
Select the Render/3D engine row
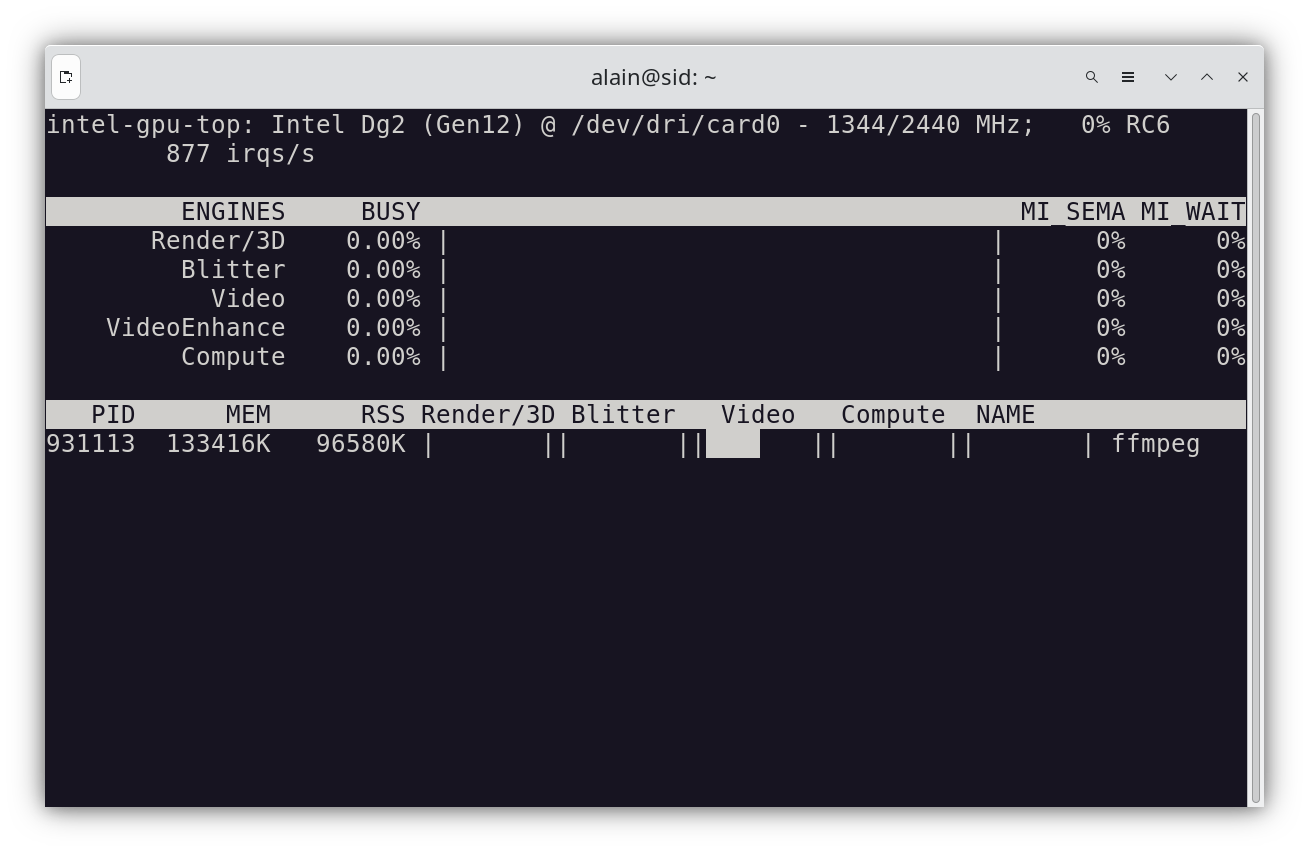pos(646,241)
